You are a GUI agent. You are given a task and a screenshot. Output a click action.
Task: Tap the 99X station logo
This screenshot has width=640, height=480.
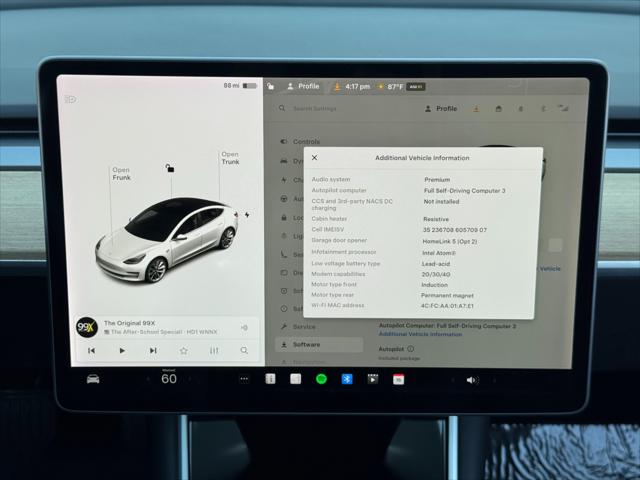click(87, 327)
